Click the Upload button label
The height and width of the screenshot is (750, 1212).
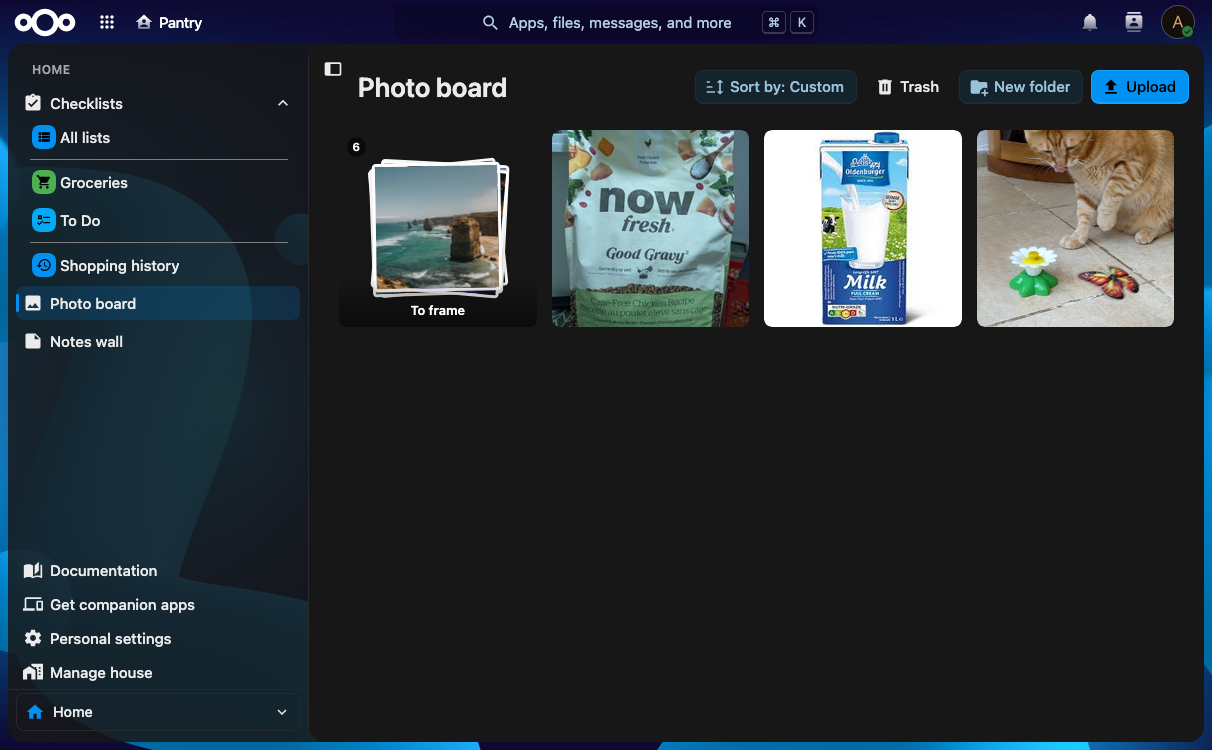[x=1150, y=87]
